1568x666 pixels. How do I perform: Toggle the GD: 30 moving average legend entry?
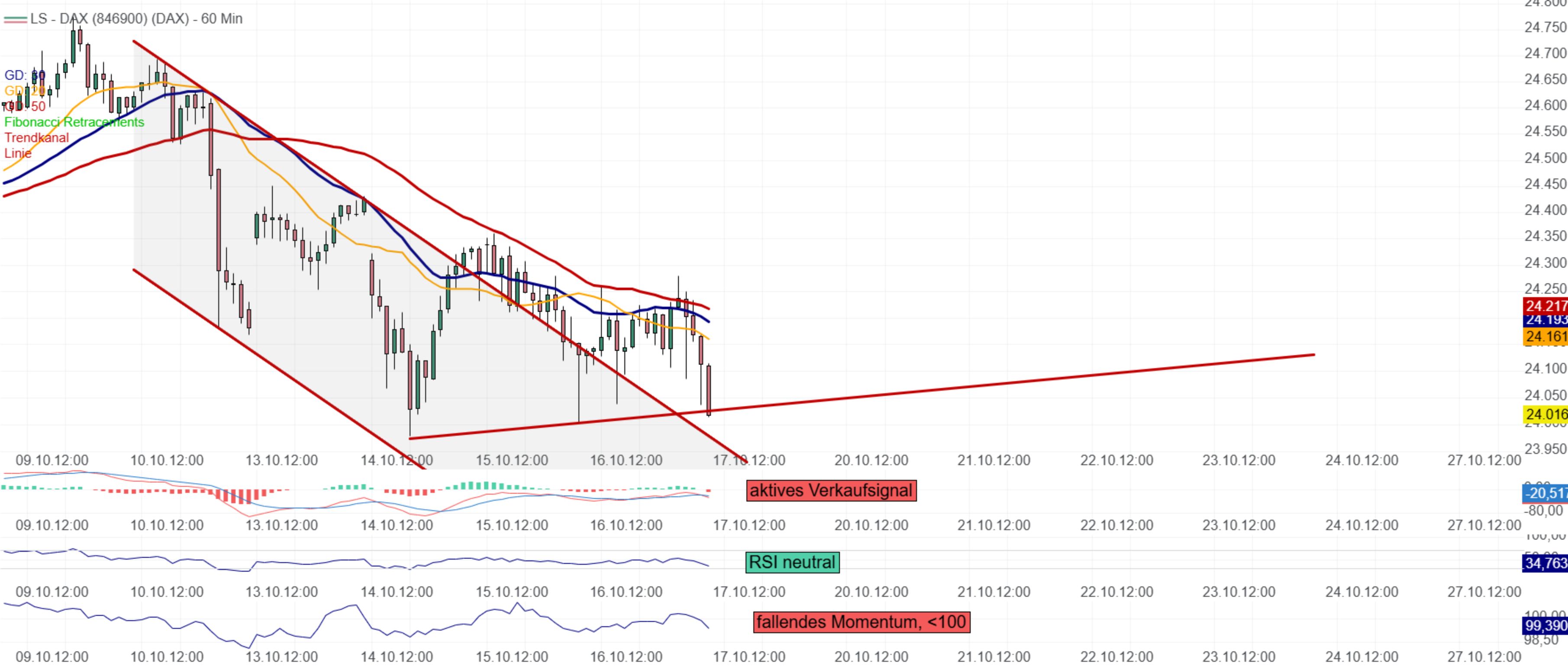click(x=24, y=75)
